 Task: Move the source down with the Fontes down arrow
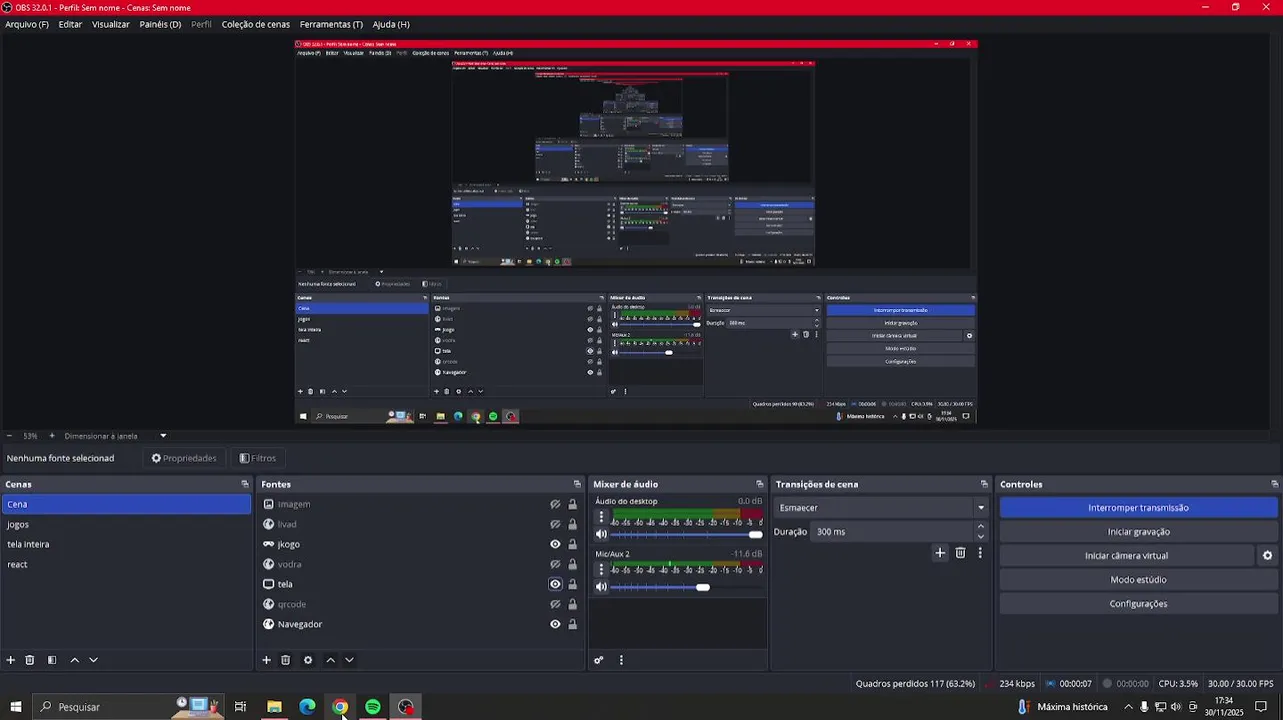pos(349,660)
